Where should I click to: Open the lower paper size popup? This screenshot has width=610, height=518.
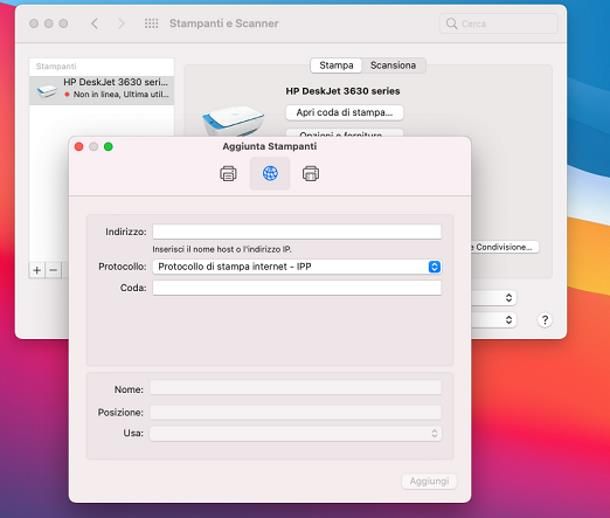pyautogui.click(x=494, y=320)
